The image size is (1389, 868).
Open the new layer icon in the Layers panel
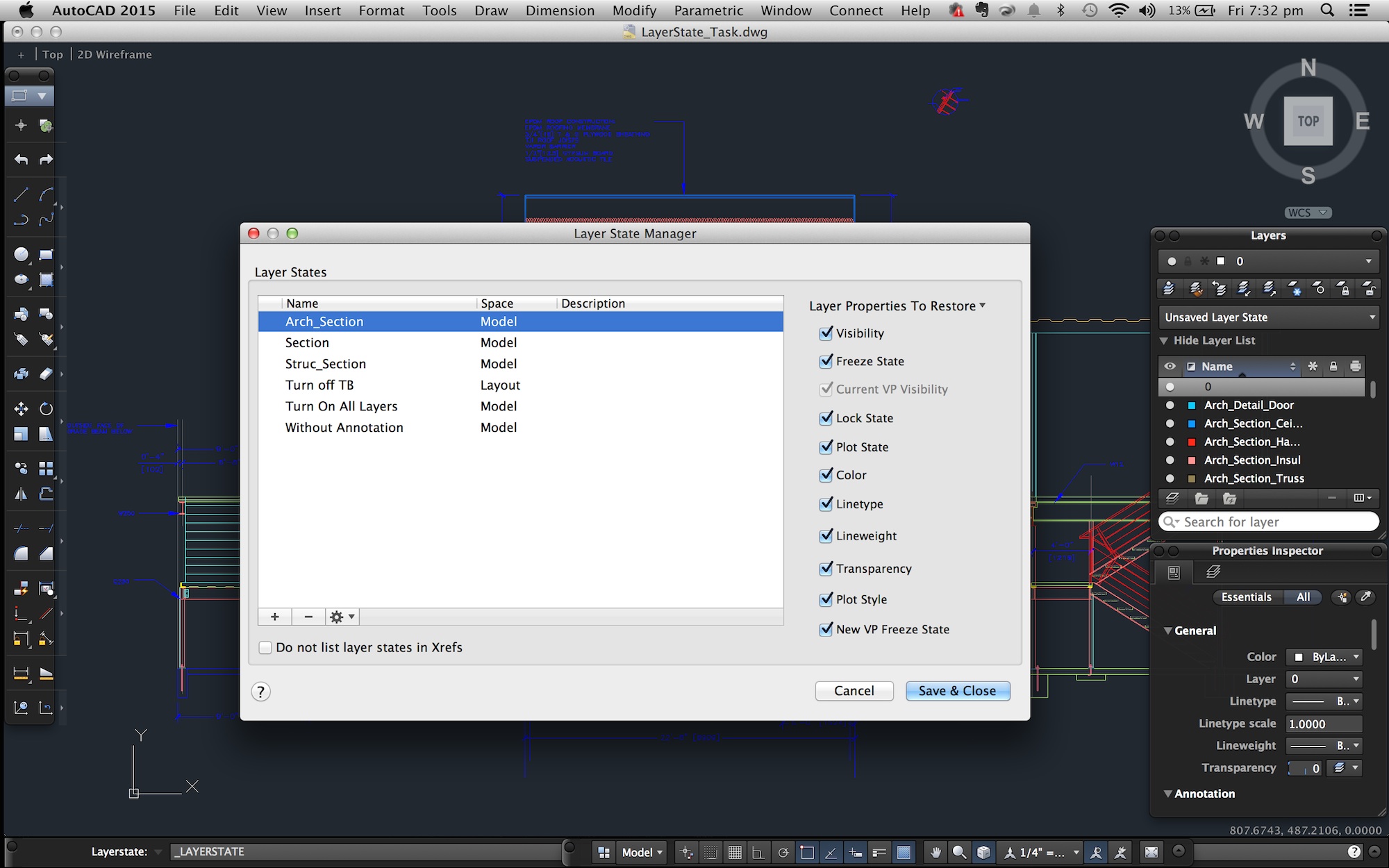(x=1172, y=498)
